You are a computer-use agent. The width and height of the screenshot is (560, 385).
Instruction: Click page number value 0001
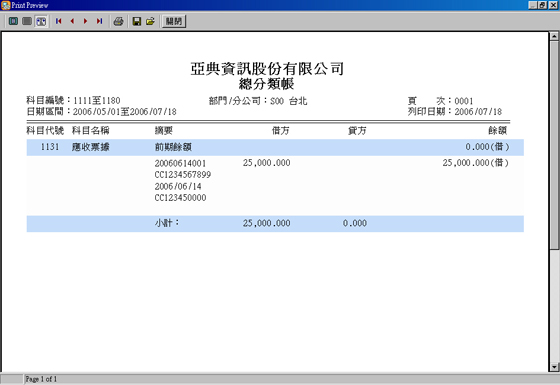tap(464, 101)
